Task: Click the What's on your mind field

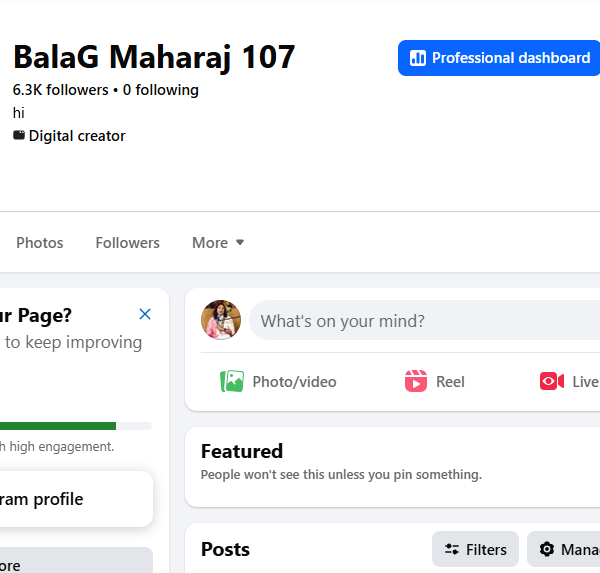Action: (x=424, y=320)
